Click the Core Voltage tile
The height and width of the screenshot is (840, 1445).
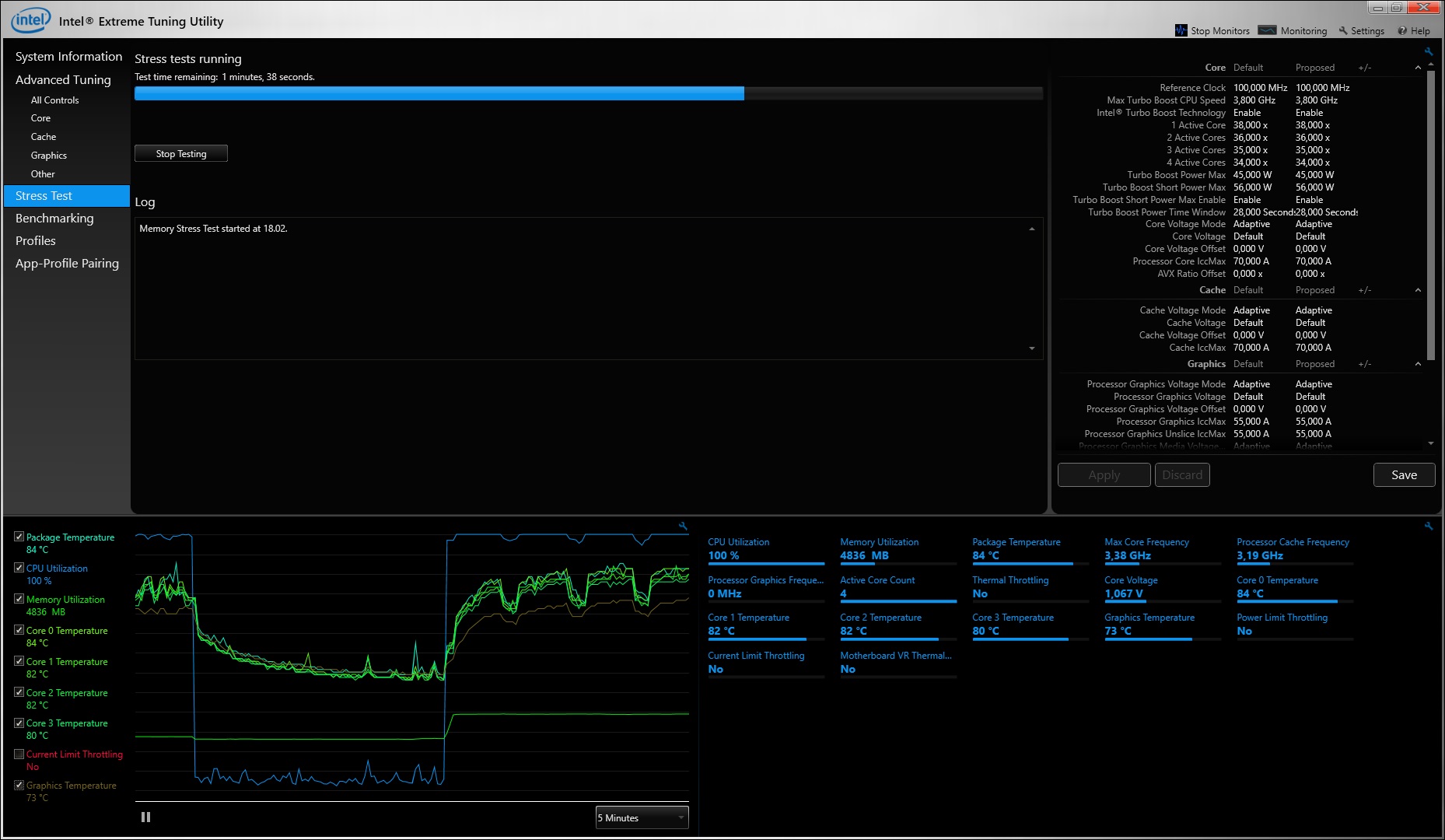tap(1162, 587)
